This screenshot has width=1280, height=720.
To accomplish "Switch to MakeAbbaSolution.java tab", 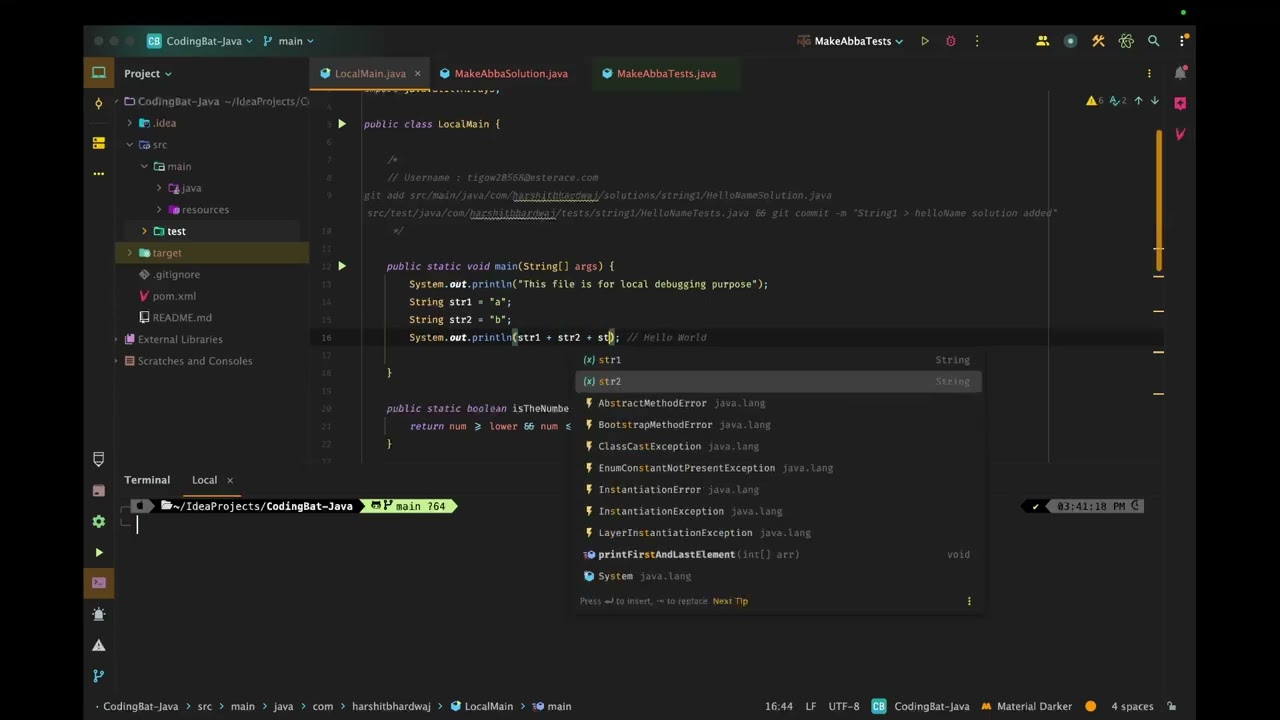I will (x=503, y=73).
